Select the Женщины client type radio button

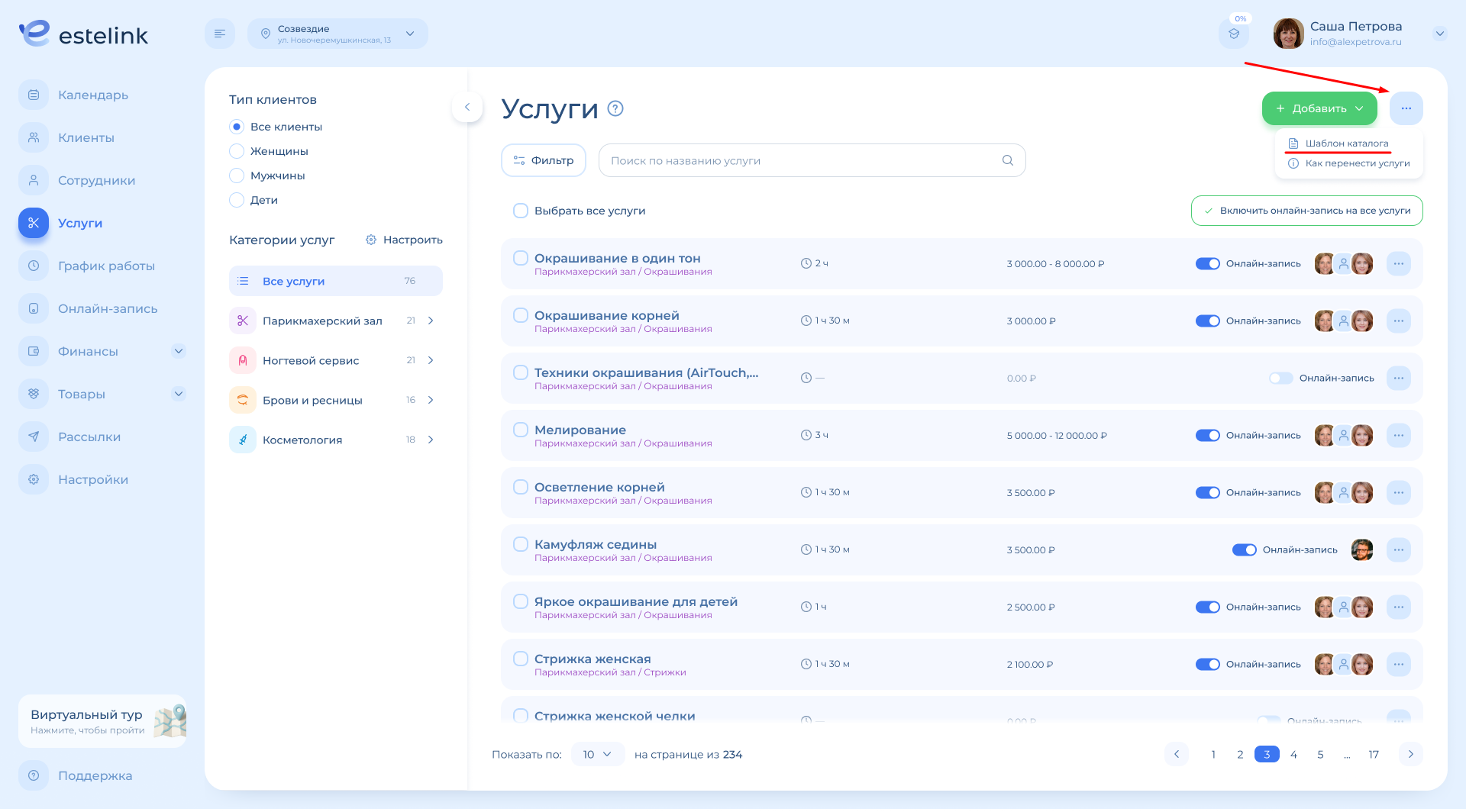pos(237,151)
